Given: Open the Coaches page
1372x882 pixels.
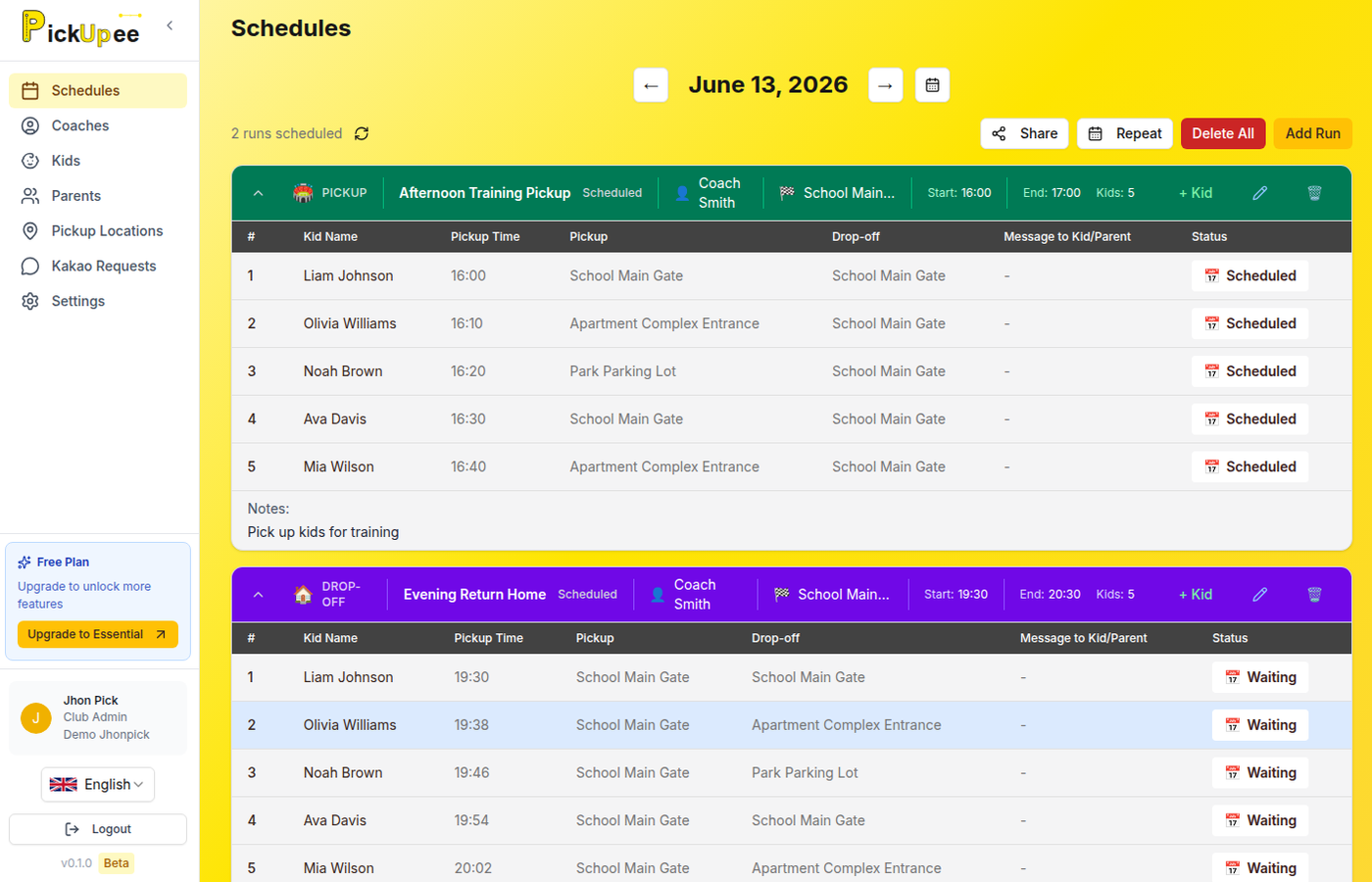Looking at the screenshot, I should coord(98,125).
